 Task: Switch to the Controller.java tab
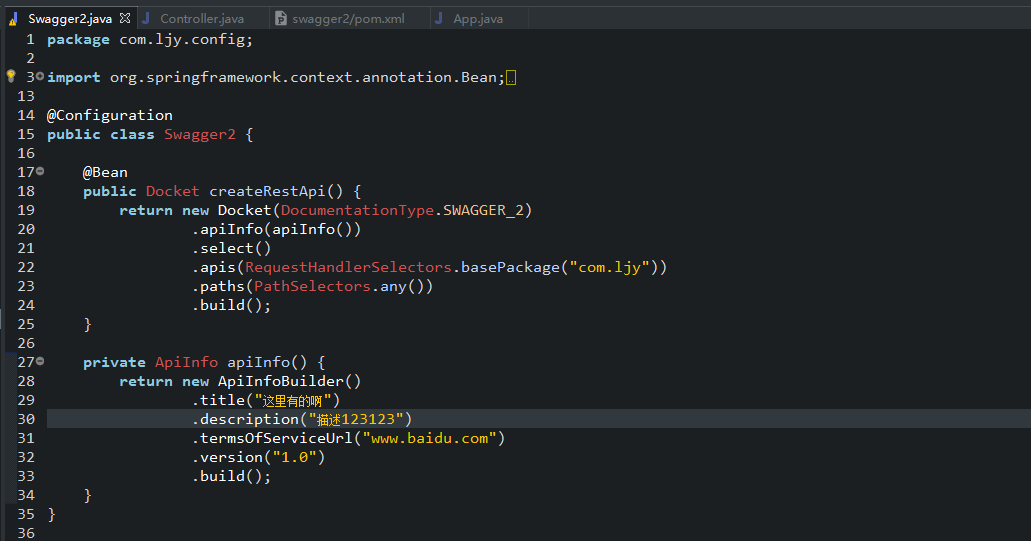pos(202,18)
